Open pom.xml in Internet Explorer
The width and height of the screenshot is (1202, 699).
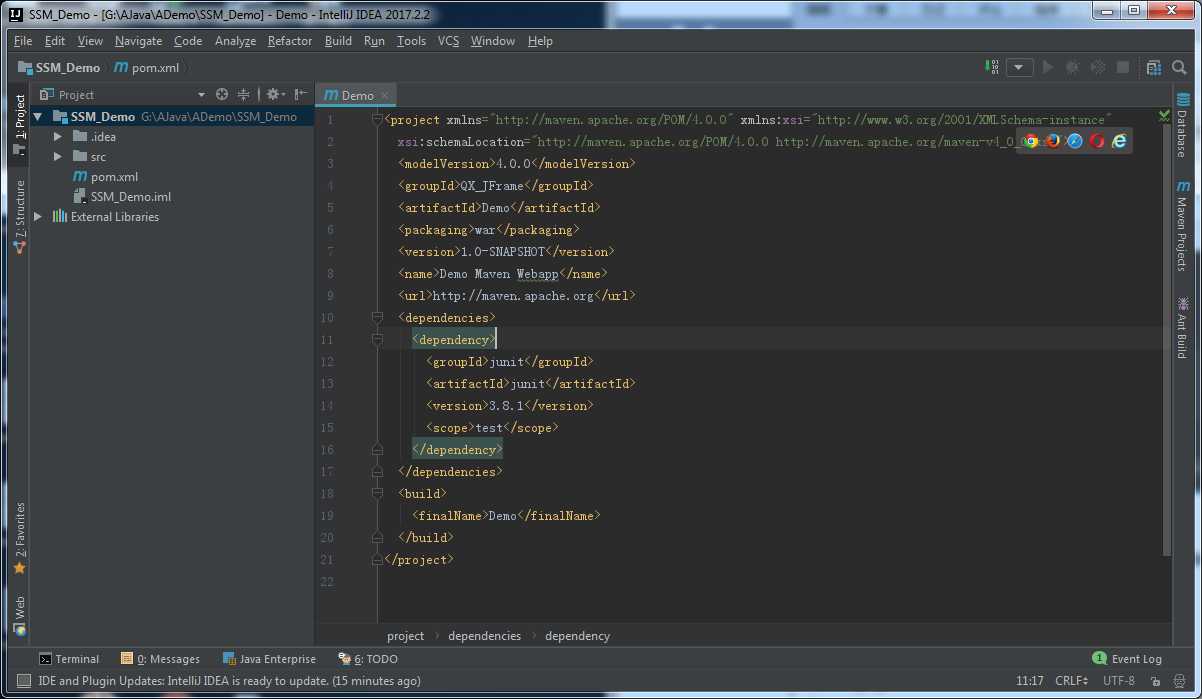click(x=1119, y=141)
